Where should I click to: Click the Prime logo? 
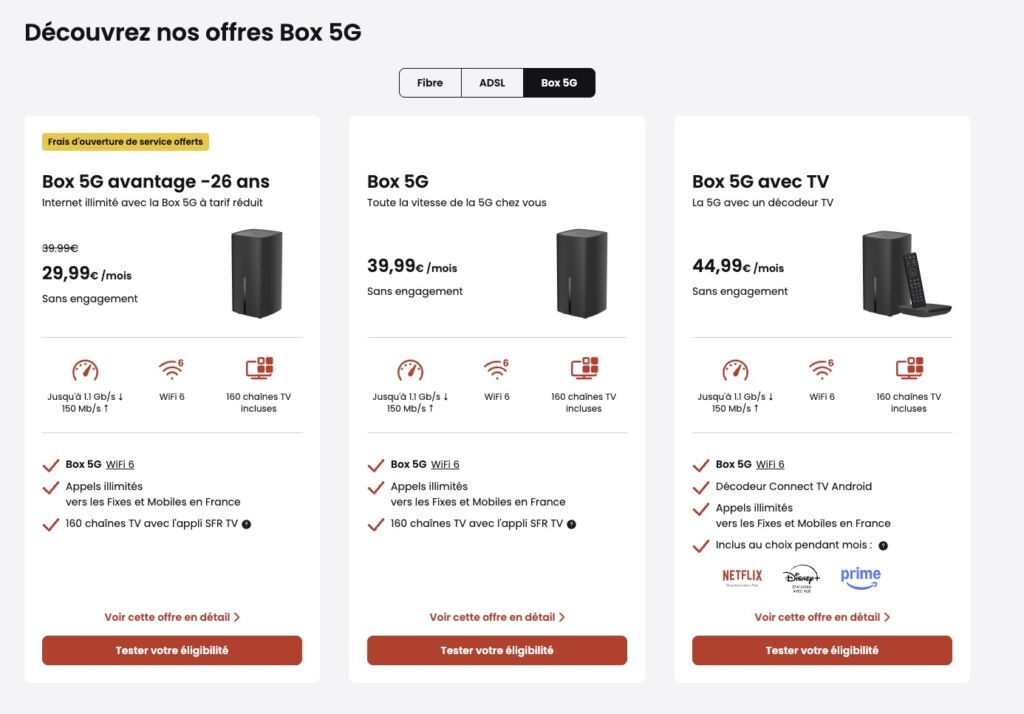click(860, 575)
